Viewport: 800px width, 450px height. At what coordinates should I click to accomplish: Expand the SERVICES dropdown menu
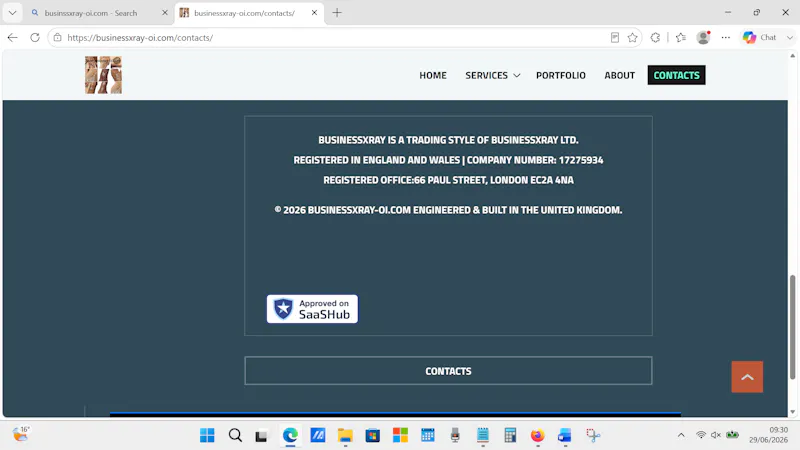pyautogui.click(x=492, y=75)
